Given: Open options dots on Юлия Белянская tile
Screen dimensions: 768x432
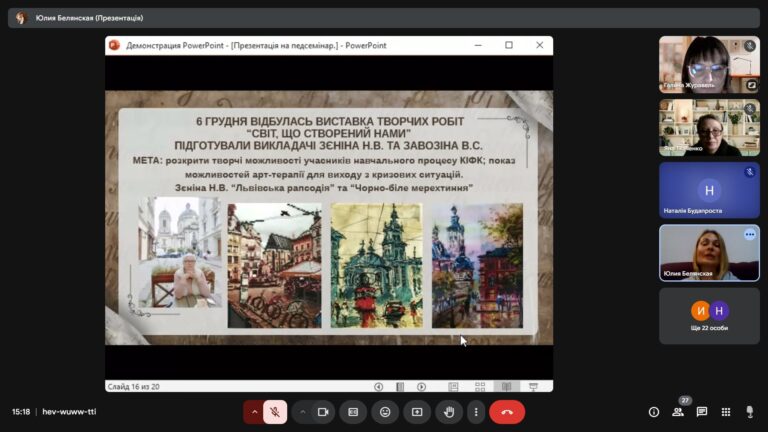Looking at the screenshot, I should [x=749, y=235].
